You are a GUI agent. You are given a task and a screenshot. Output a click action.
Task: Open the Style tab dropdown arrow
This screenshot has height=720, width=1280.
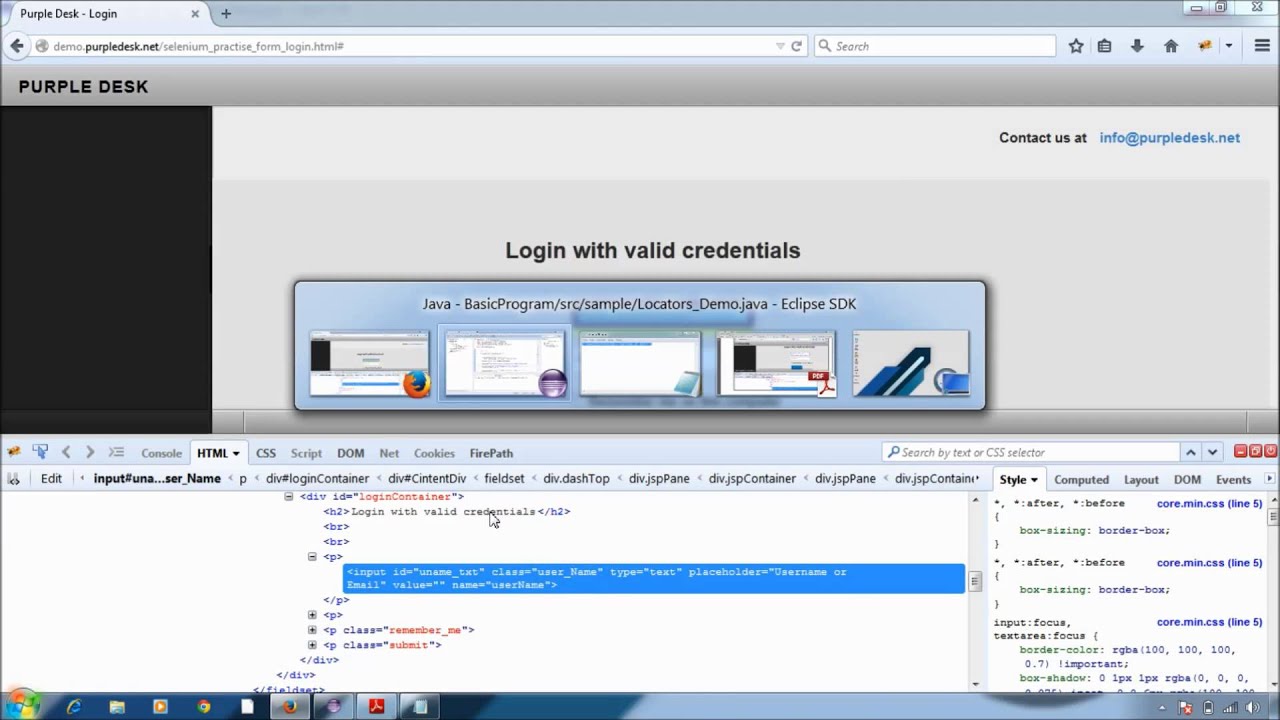[1034, 480]
